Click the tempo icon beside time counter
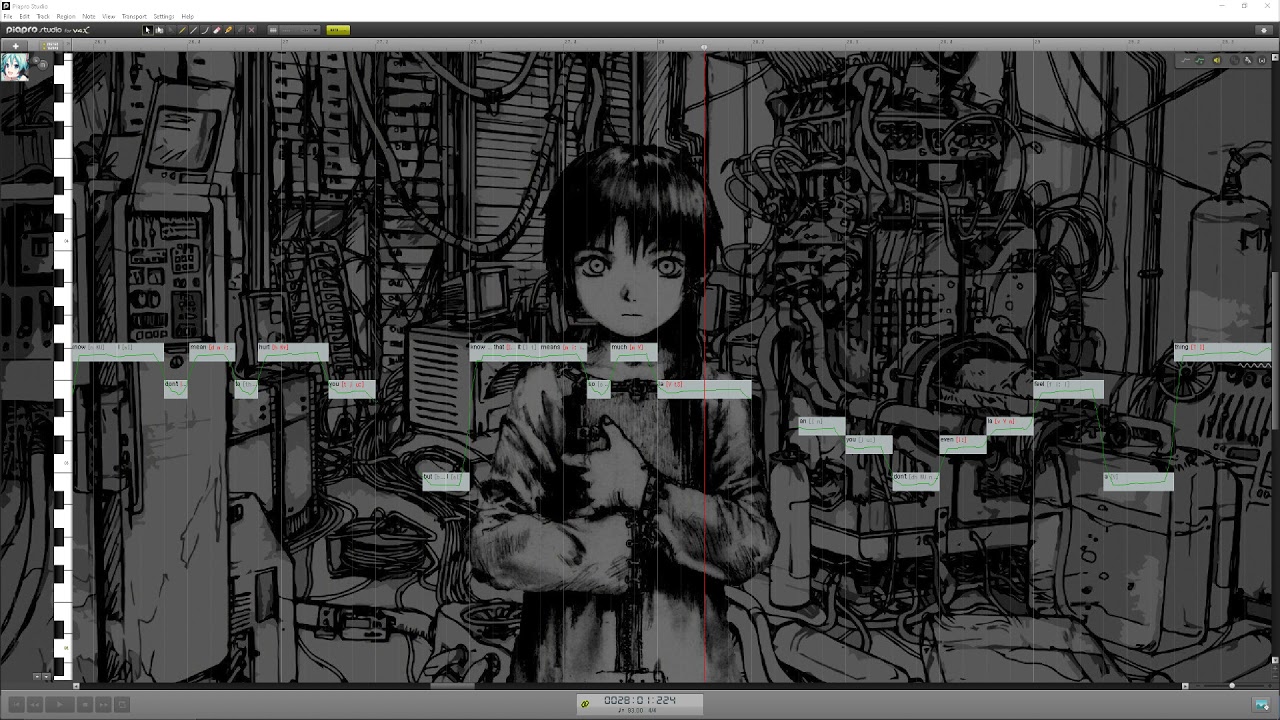This screenshot has height=720, width=1280. pos(585,703)
